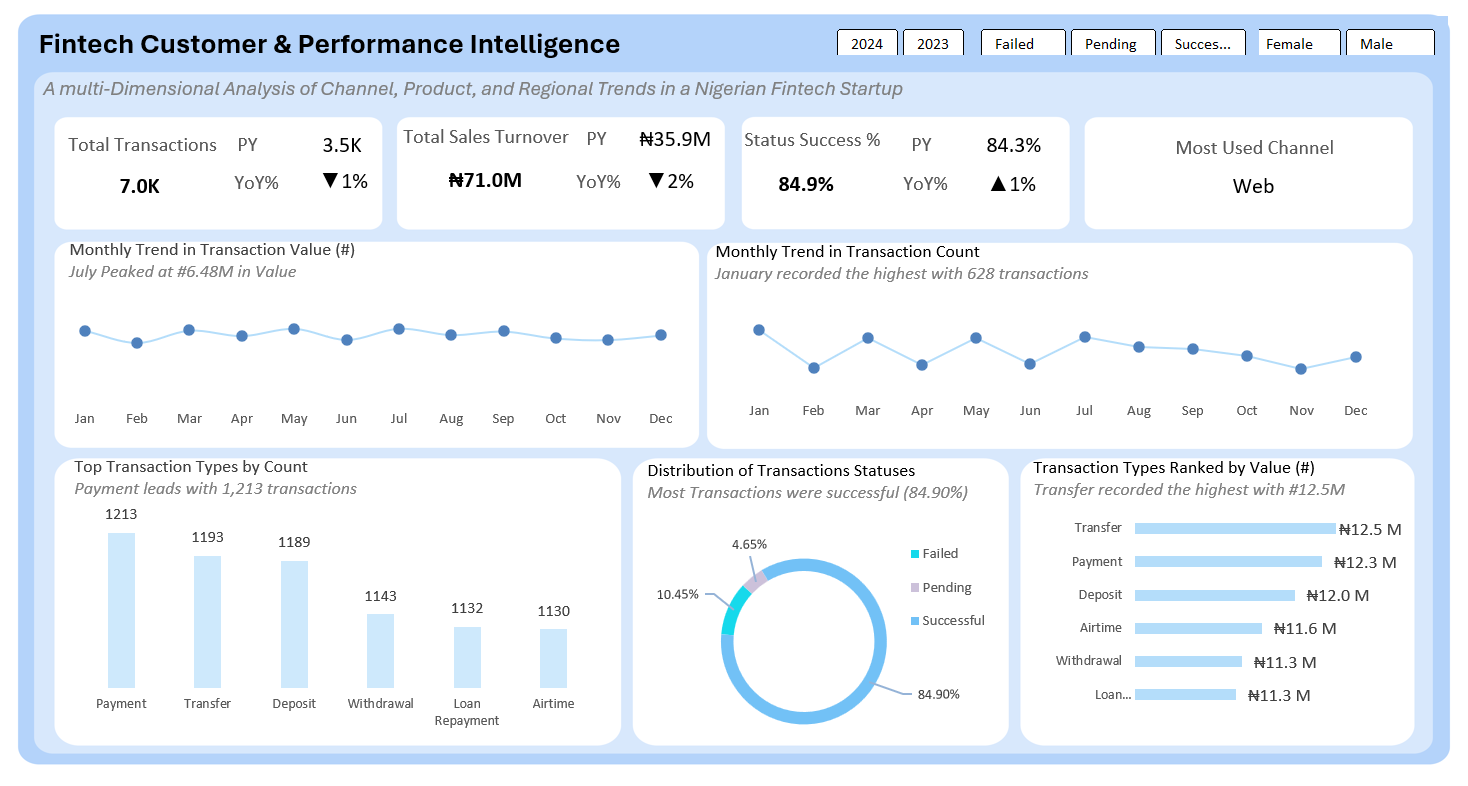The height and width of the screenshot is (786, 1468).
Task: Click the Feb point in Transaction Count chart
Action: click(814, 368)
